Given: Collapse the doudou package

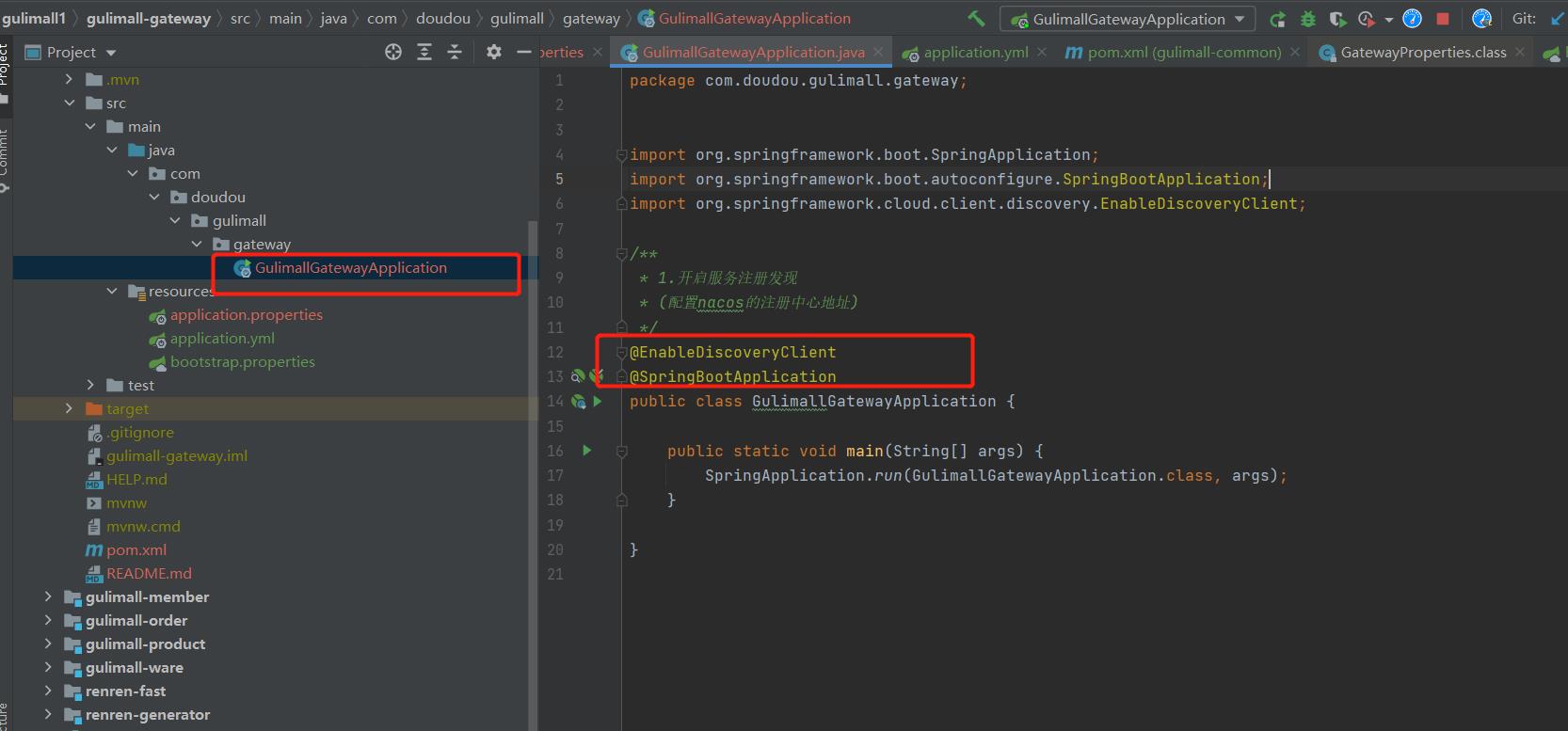Looking at the screenshot, I should [x=154, y=198].
